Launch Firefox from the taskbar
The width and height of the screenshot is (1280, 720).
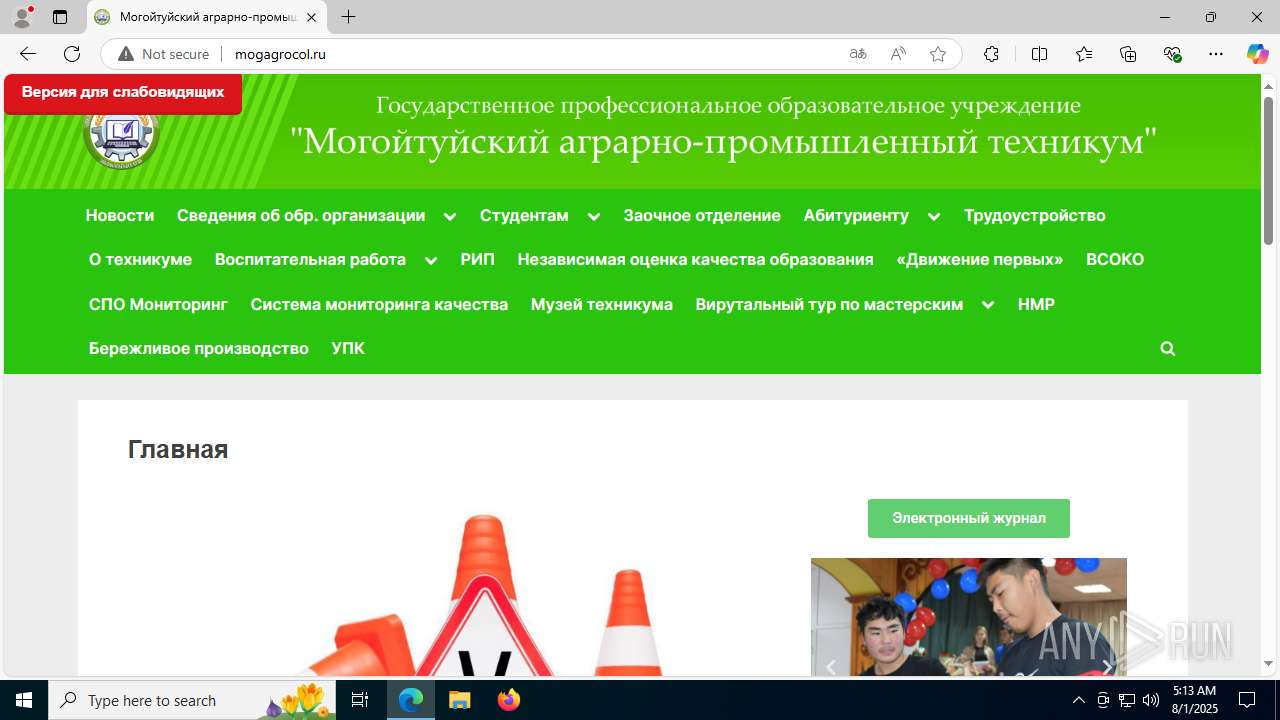click(509, 700)
